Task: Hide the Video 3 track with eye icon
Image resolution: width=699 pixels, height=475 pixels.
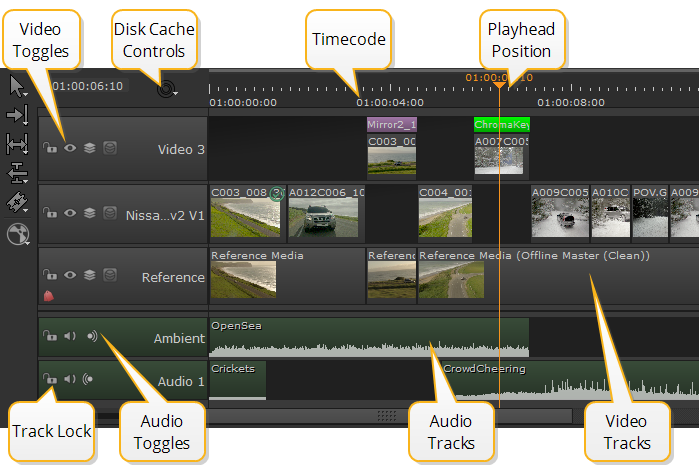Action: pyautogui.click(x=70, y=149)
